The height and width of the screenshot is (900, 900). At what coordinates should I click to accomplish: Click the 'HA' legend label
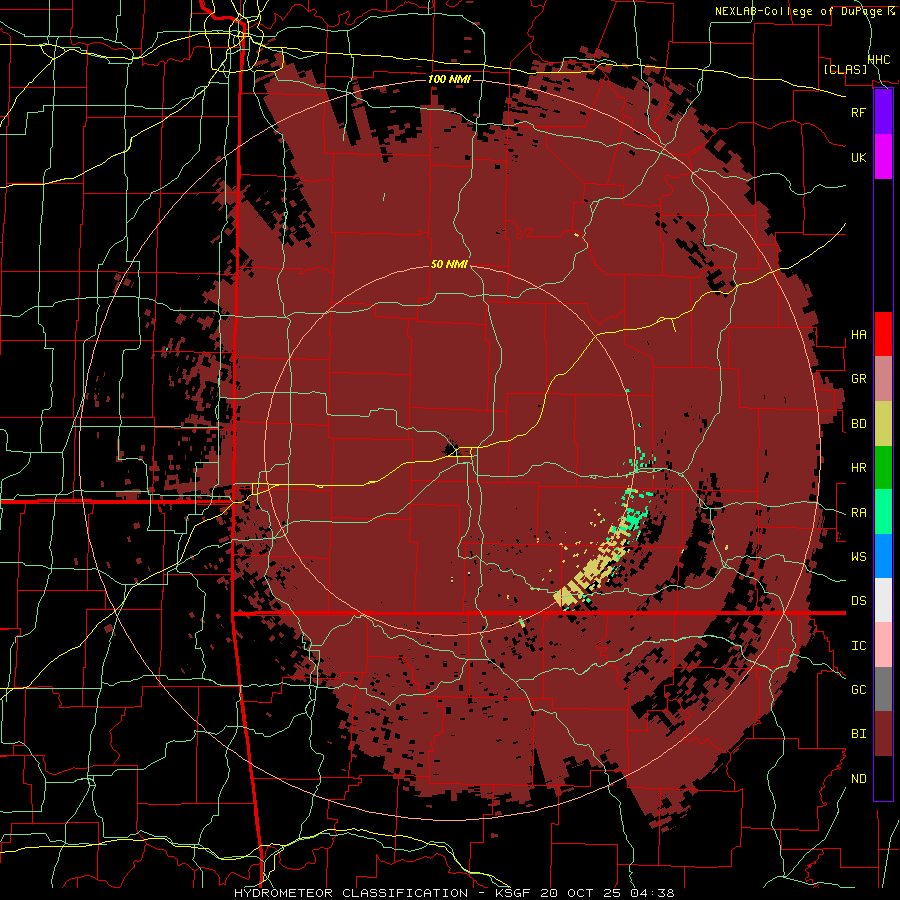858,335
